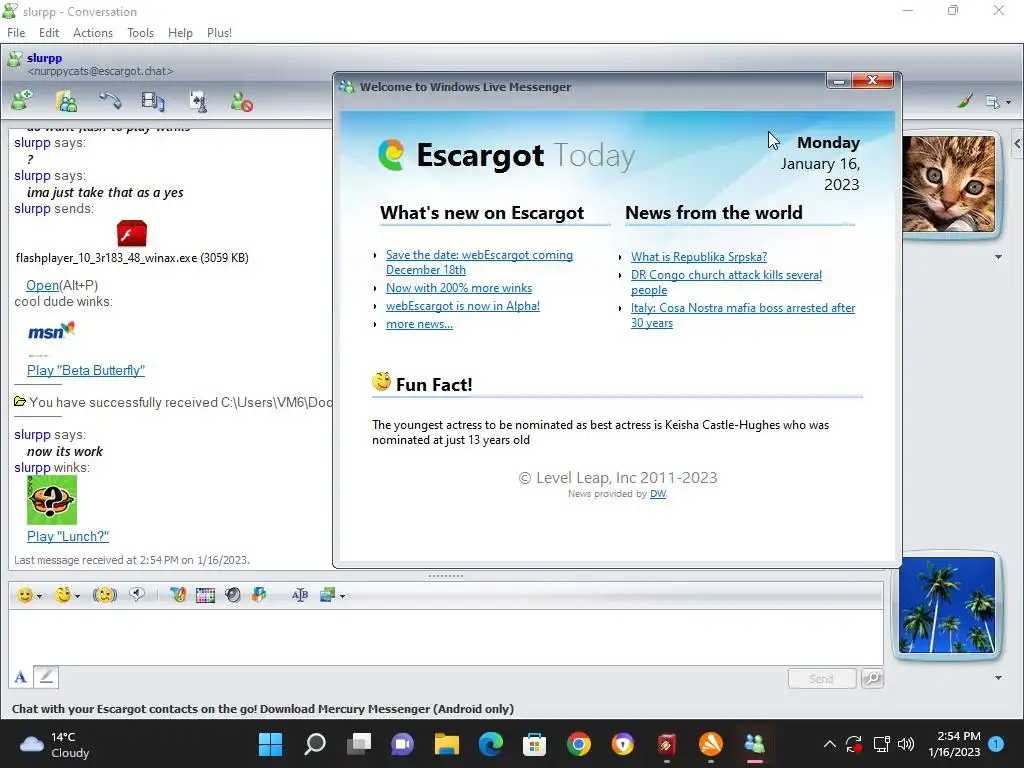Screen dimensions: 1024x768
Task: Open the received flashplayer file link
Action: tap(42, 285)
